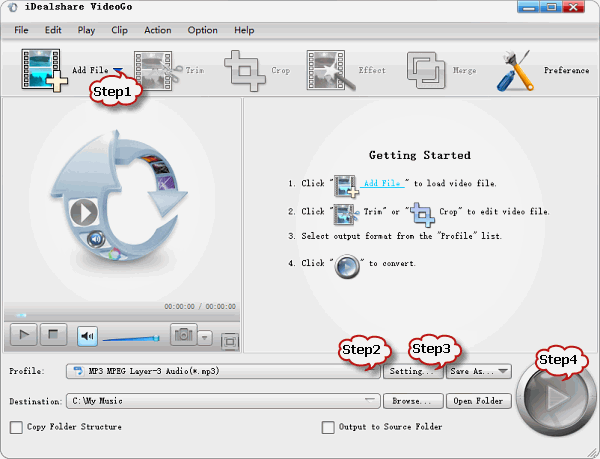600x459 pixels.
Task: Open the Save As... dropdown
Action: pyautogui.click(x=478, y=371)
